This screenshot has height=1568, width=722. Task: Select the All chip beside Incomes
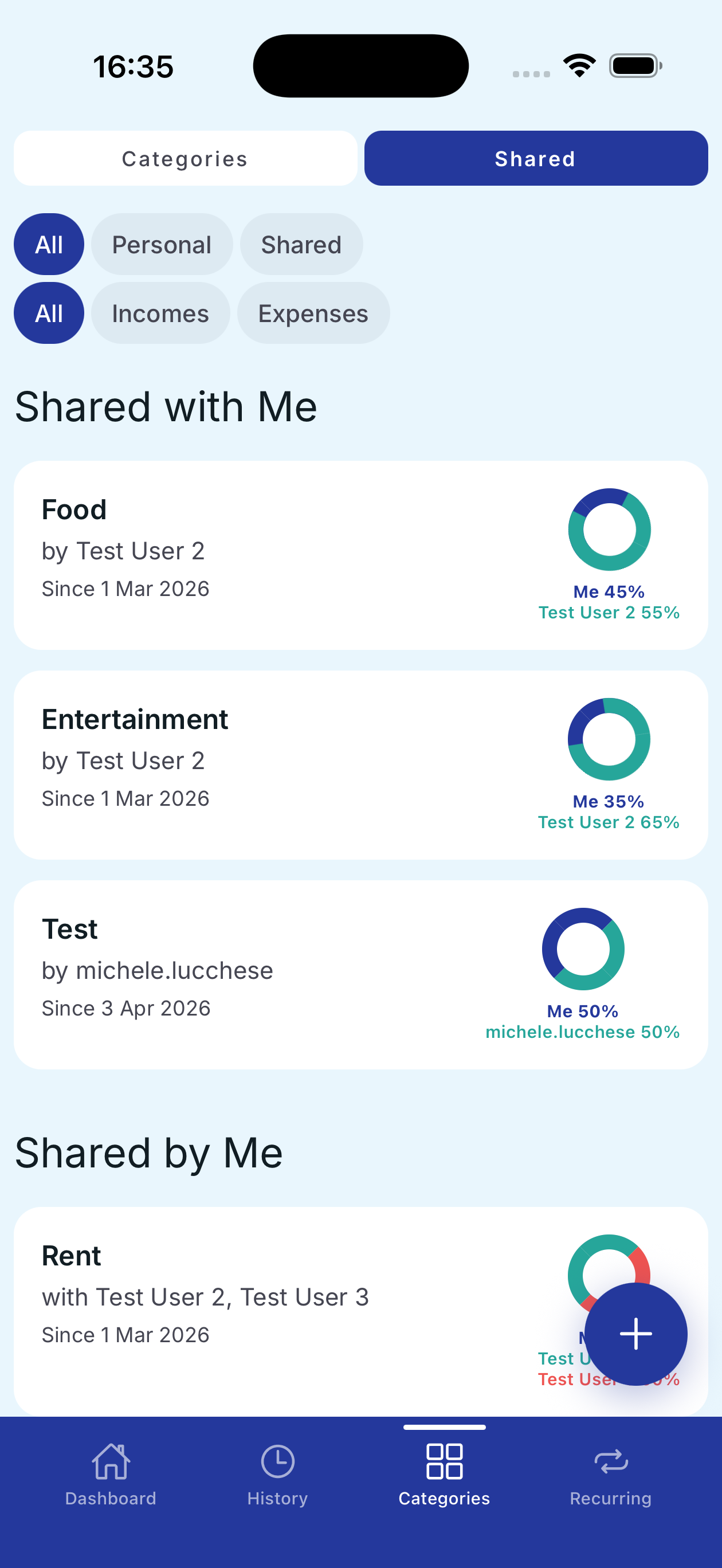coord(49,313)
